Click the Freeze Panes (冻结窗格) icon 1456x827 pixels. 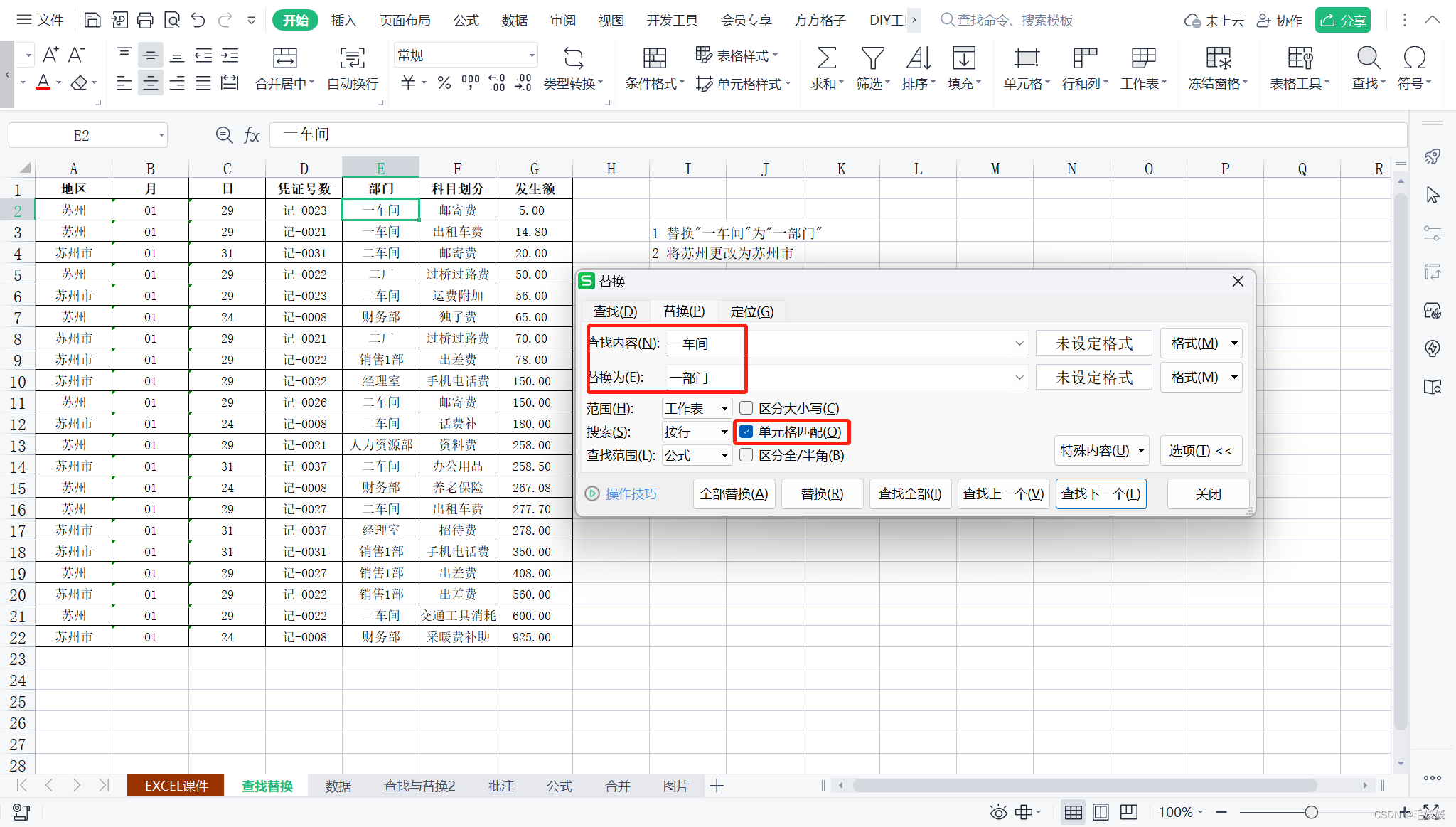(x=1218, y=58)
